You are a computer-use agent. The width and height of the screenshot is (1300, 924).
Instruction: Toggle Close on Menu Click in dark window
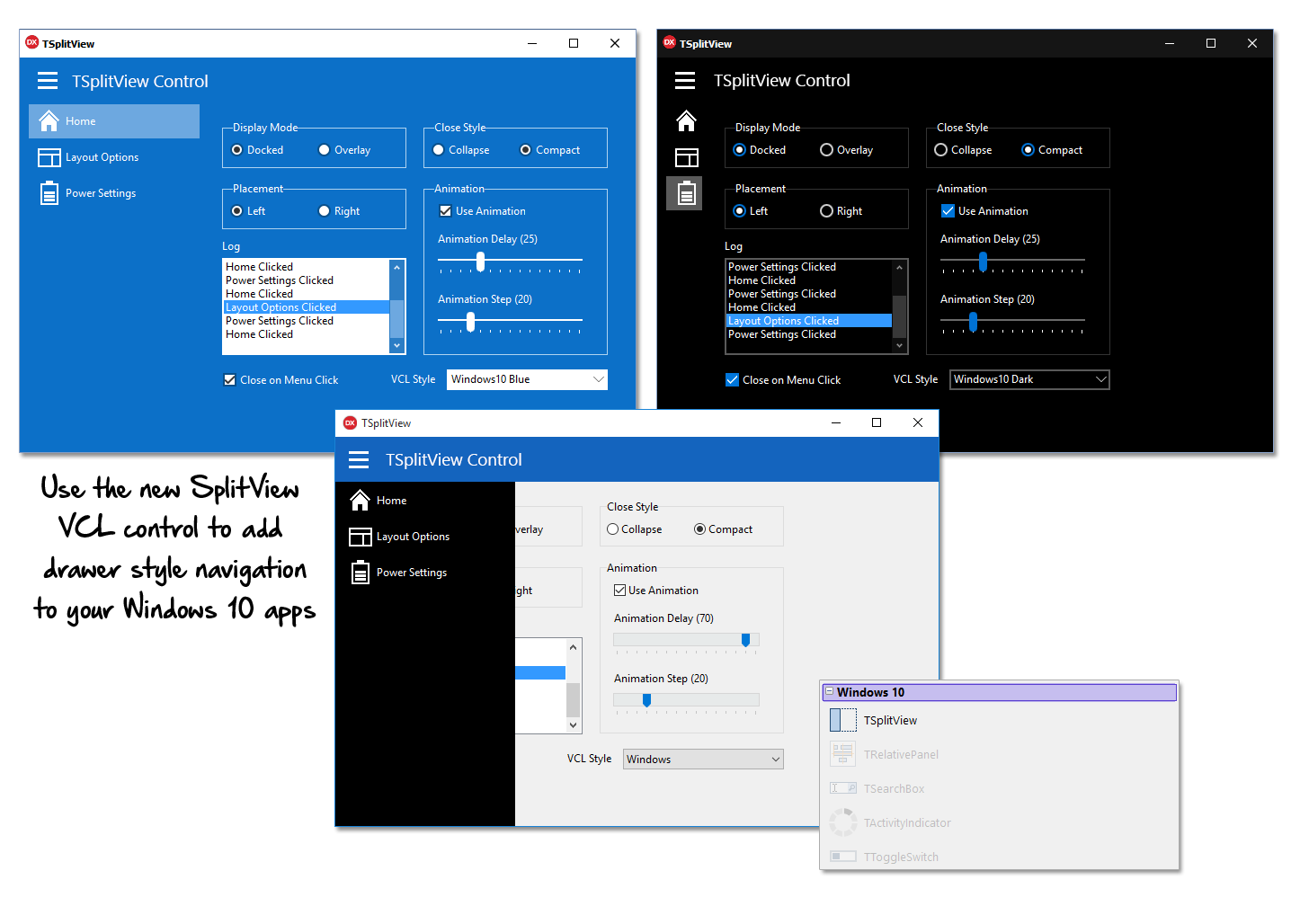[x=732, y=380]
